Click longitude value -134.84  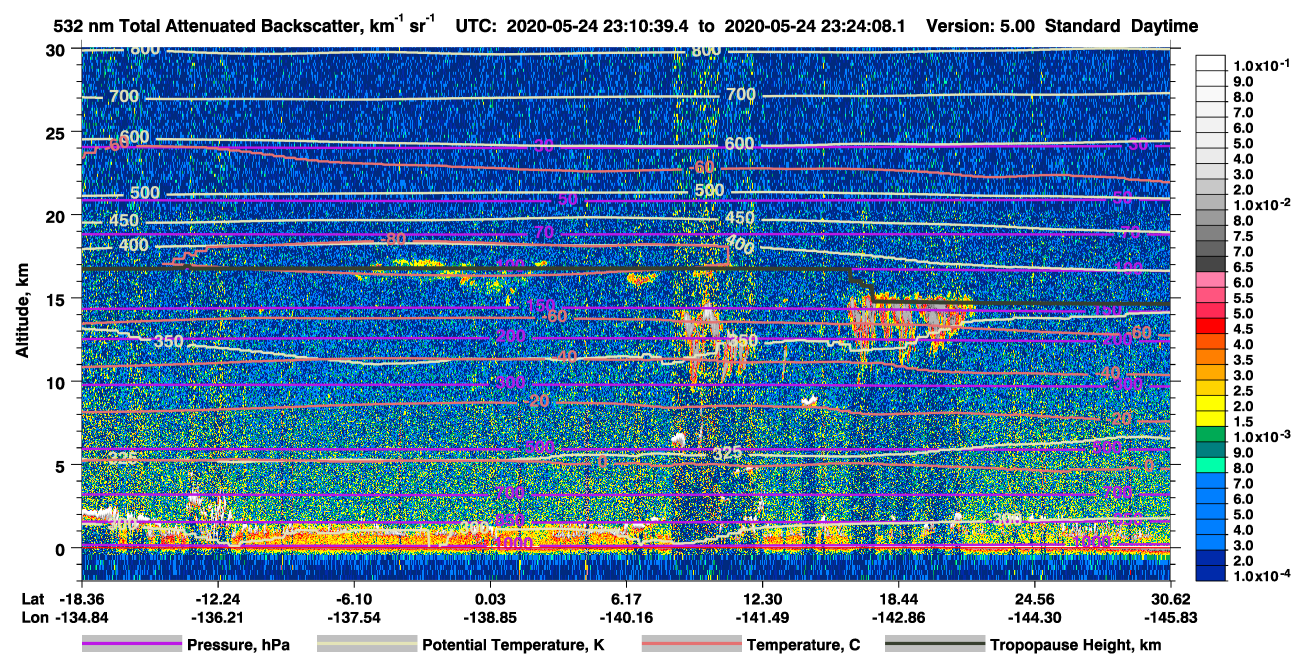[x=81, y=617]
